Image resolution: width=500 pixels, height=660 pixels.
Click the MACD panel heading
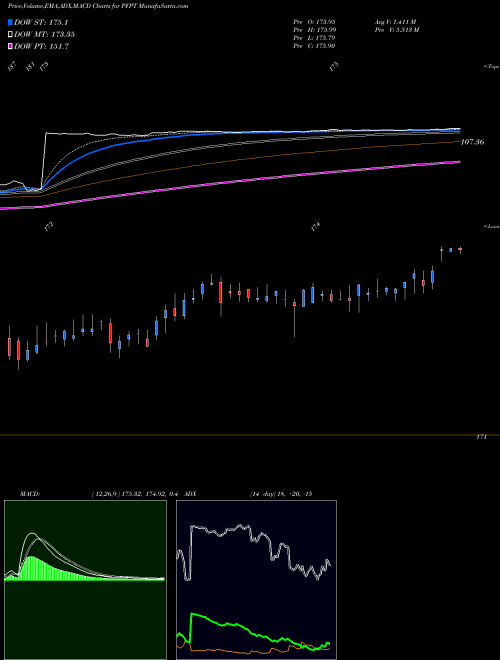(x=29, y=494)
